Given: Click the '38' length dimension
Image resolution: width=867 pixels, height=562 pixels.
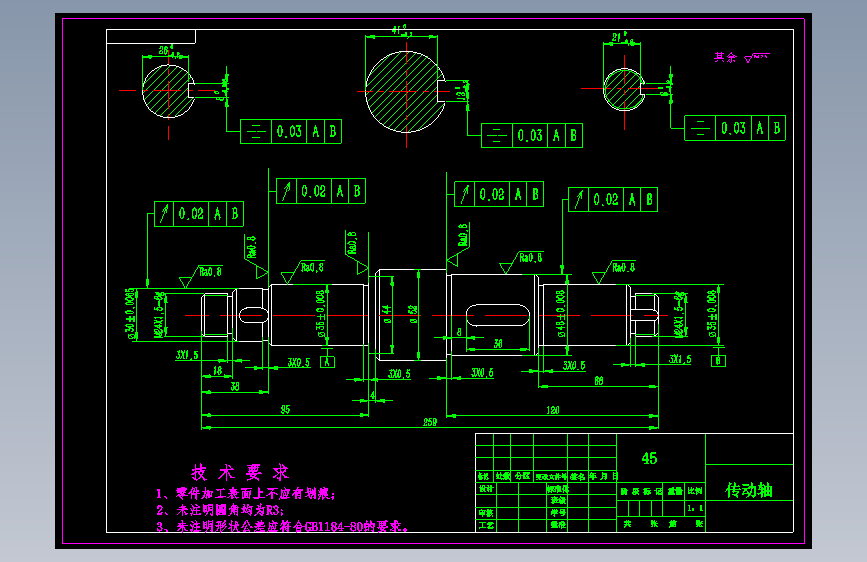Looking at the screenshot, I should pos(235,387).
